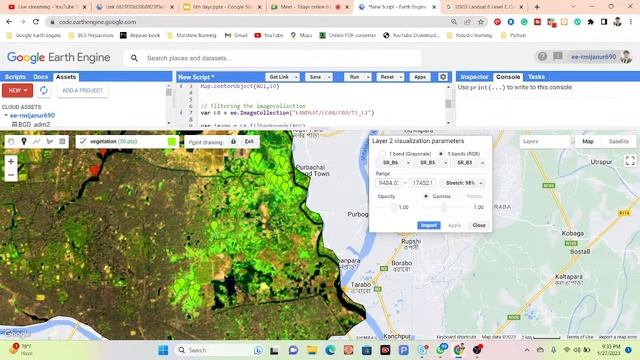
Task: Open the Save dropdown arrow
Action: click(329, 77)
